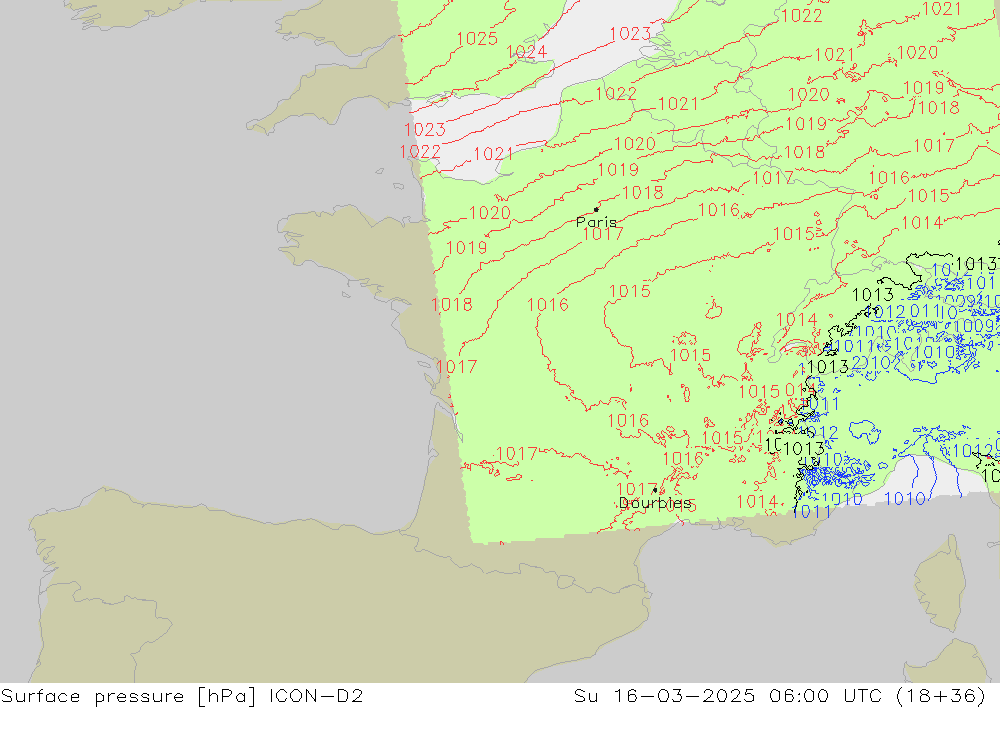Screen dimensions: 1000x733
Task: Select the 1018 label just right of Paris
Action: pyautogui.click(x=643, y=193)
